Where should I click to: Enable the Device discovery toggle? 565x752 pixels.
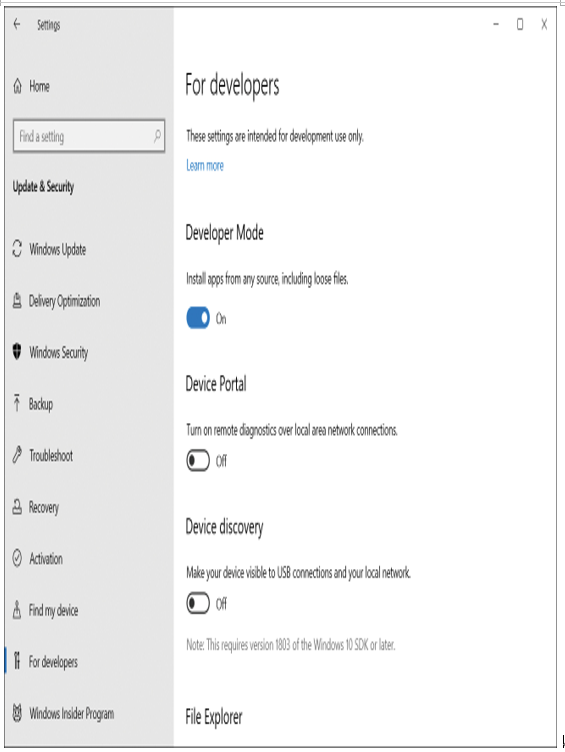198,603
